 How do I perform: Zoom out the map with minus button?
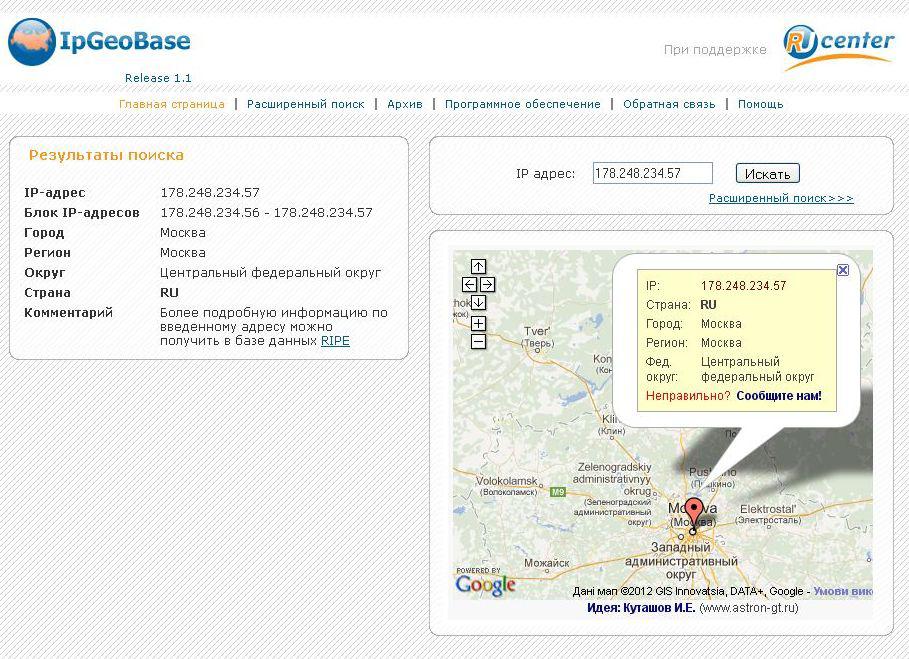[478, 341]
